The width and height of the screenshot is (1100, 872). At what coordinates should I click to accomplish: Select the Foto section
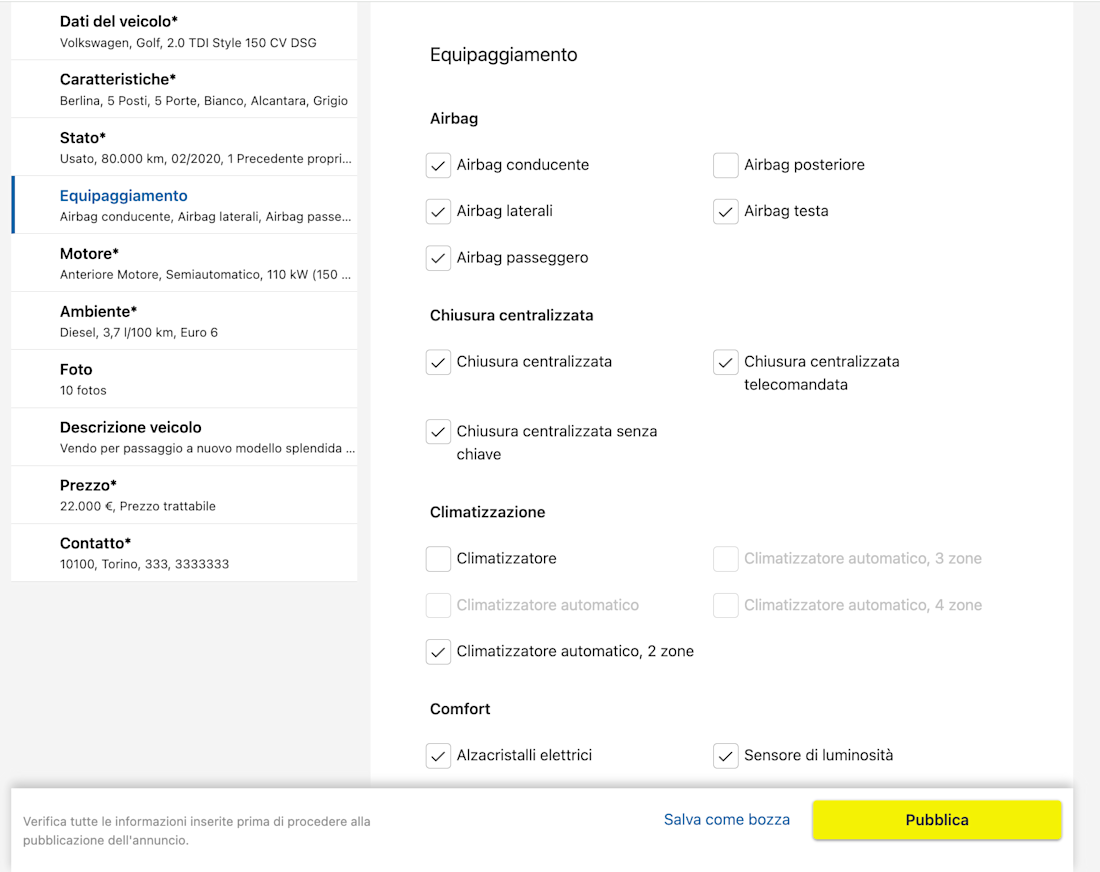pos(184,379)
